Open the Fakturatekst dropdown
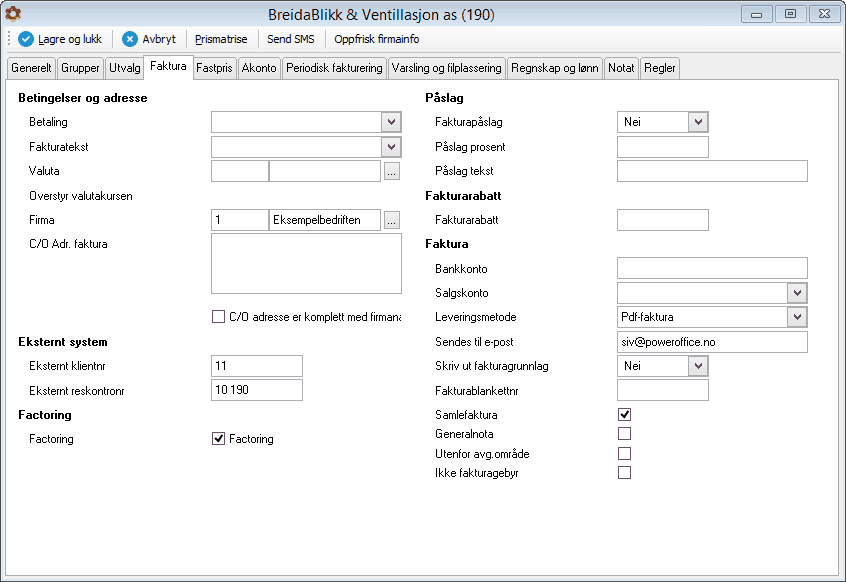This screenshot has width=846, height=582. click(391, 147)
